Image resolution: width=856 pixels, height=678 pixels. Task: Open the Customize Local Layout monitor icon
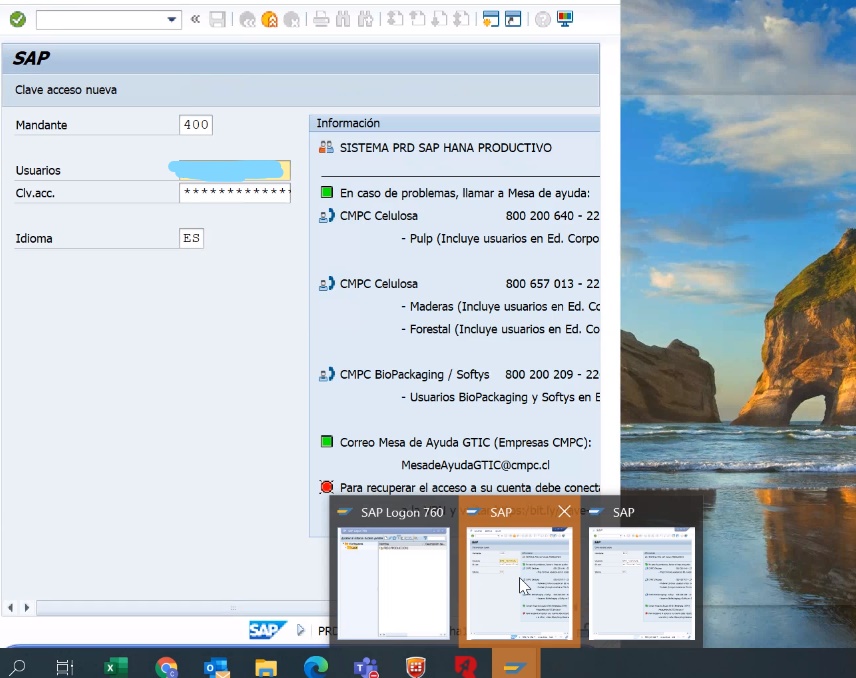click(565, 19)
